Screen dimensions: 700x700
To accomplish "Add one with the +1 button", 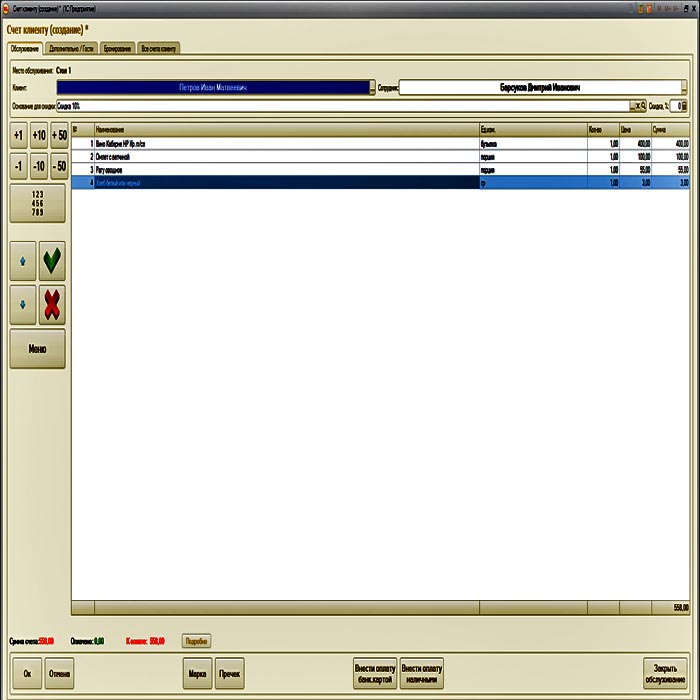I will 18,135.
